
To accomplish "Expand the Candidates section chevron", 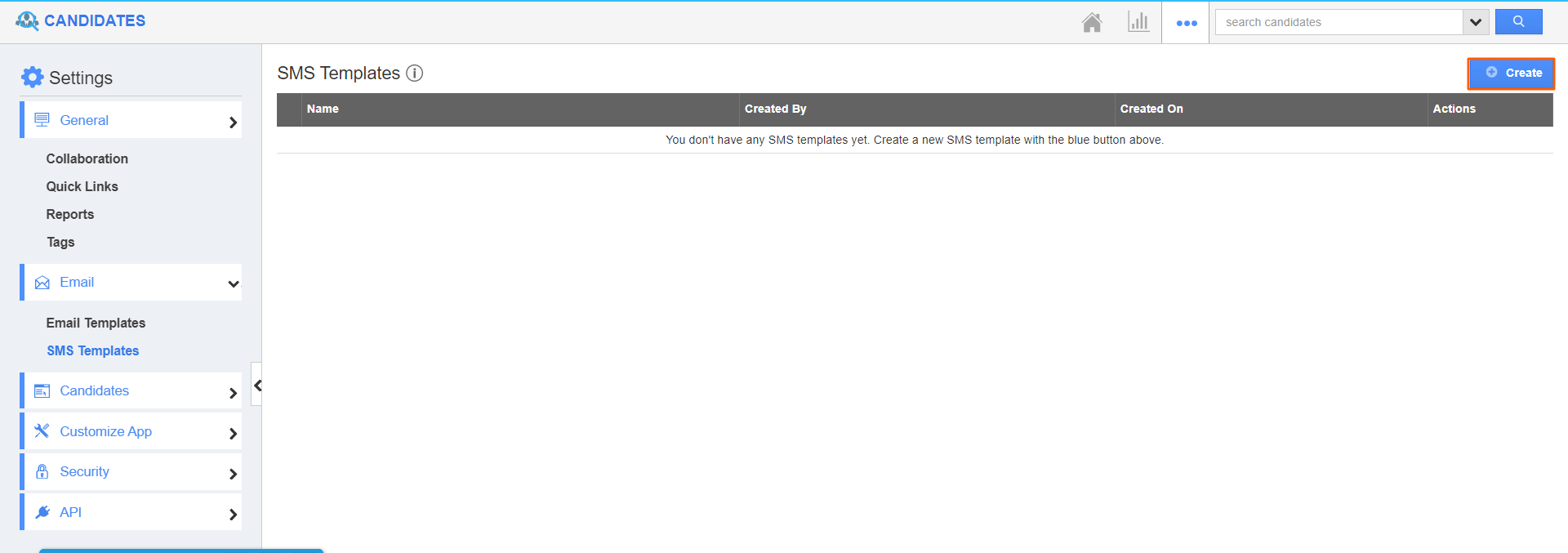I will [x=233, y=393].
